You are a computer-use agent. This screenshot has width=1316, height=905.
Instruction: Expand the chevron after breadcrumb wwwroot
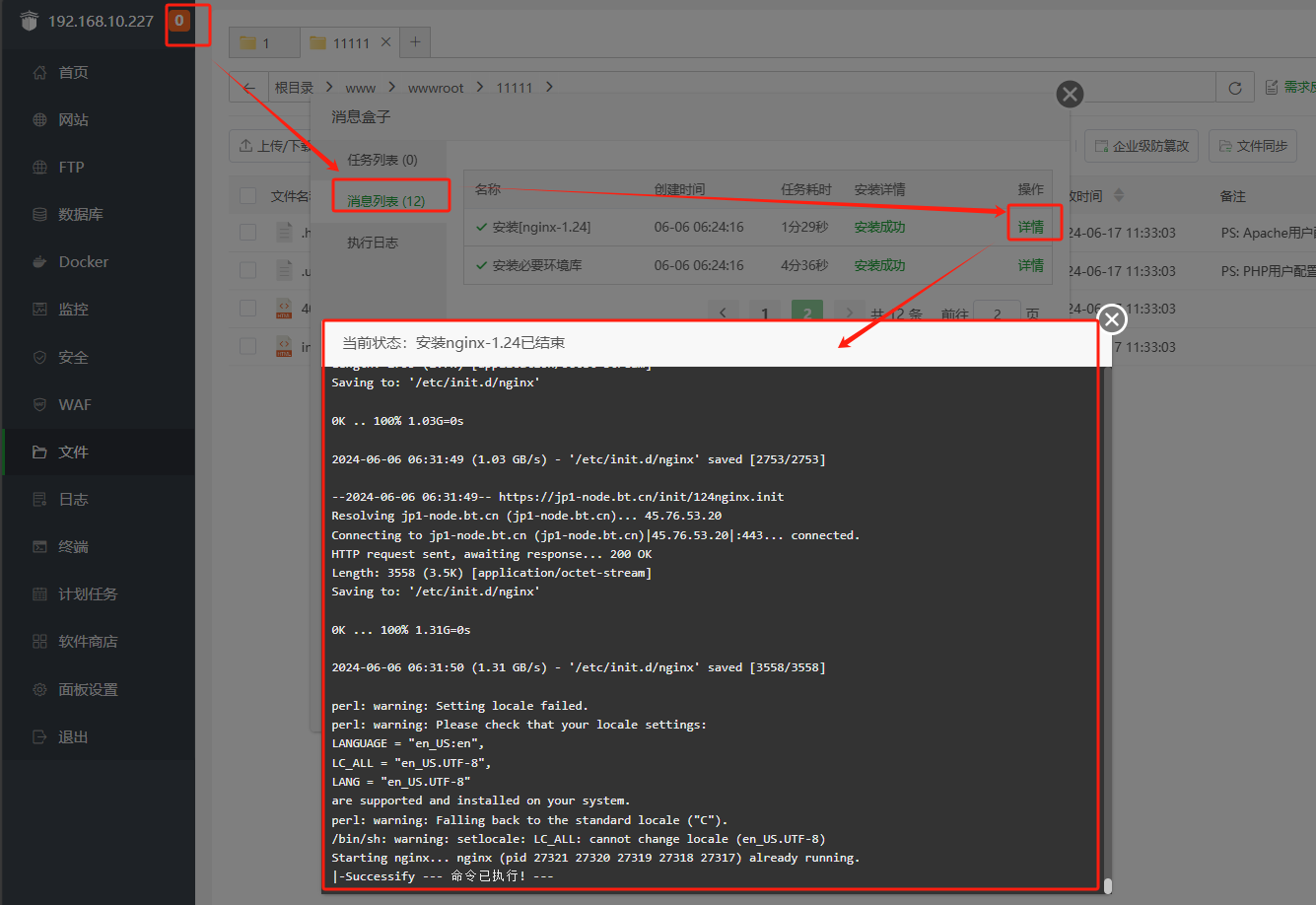[x=480, y=87]
